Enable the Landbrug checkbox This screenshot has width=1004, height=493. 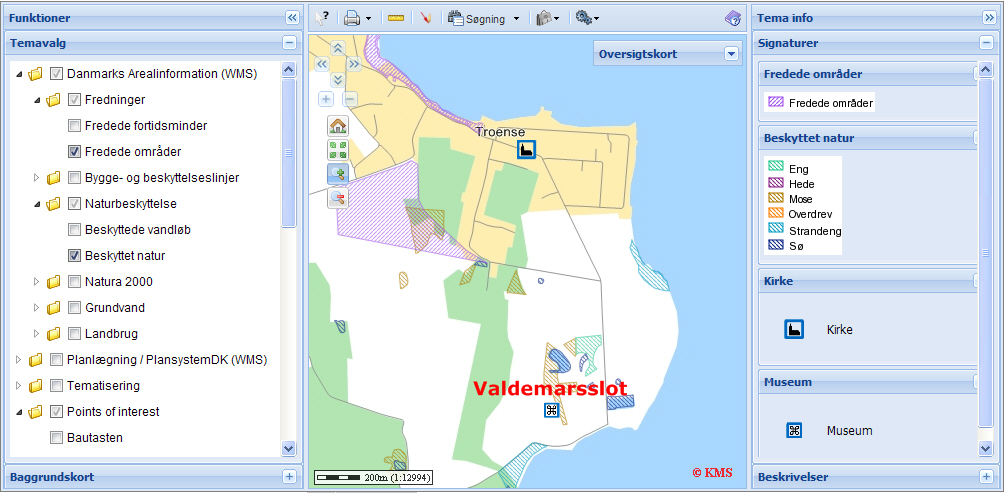74,334
